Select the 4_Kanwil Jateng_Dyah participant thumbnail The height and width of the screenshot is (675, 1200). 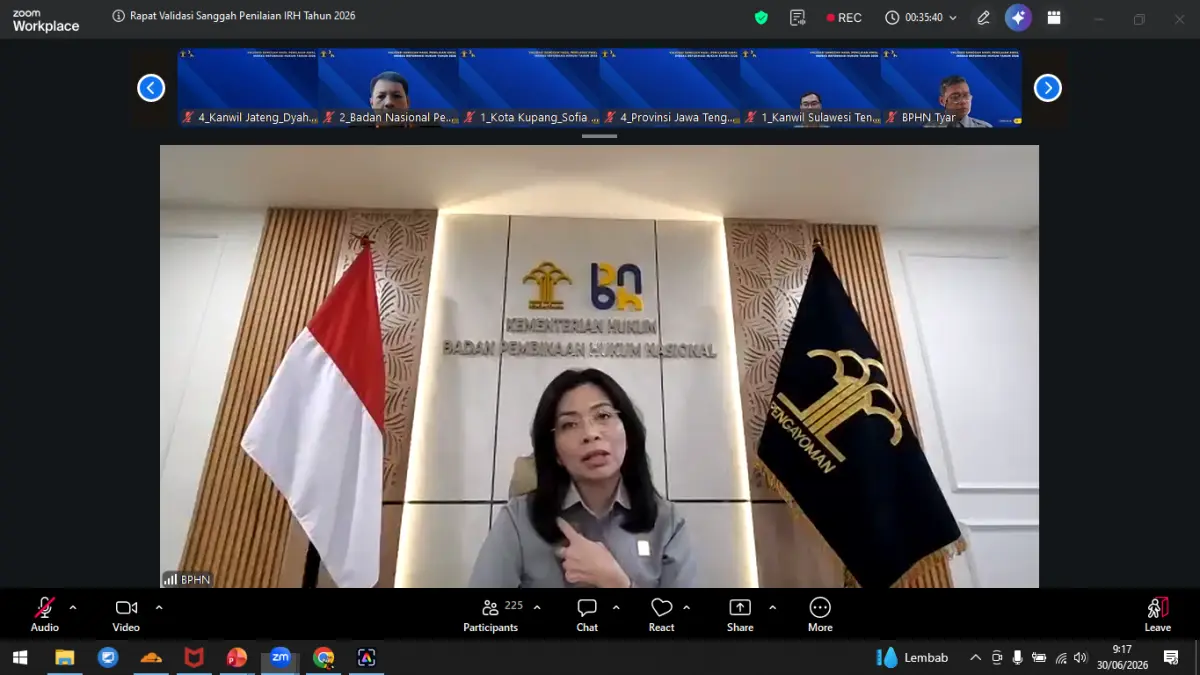point(248,88)
